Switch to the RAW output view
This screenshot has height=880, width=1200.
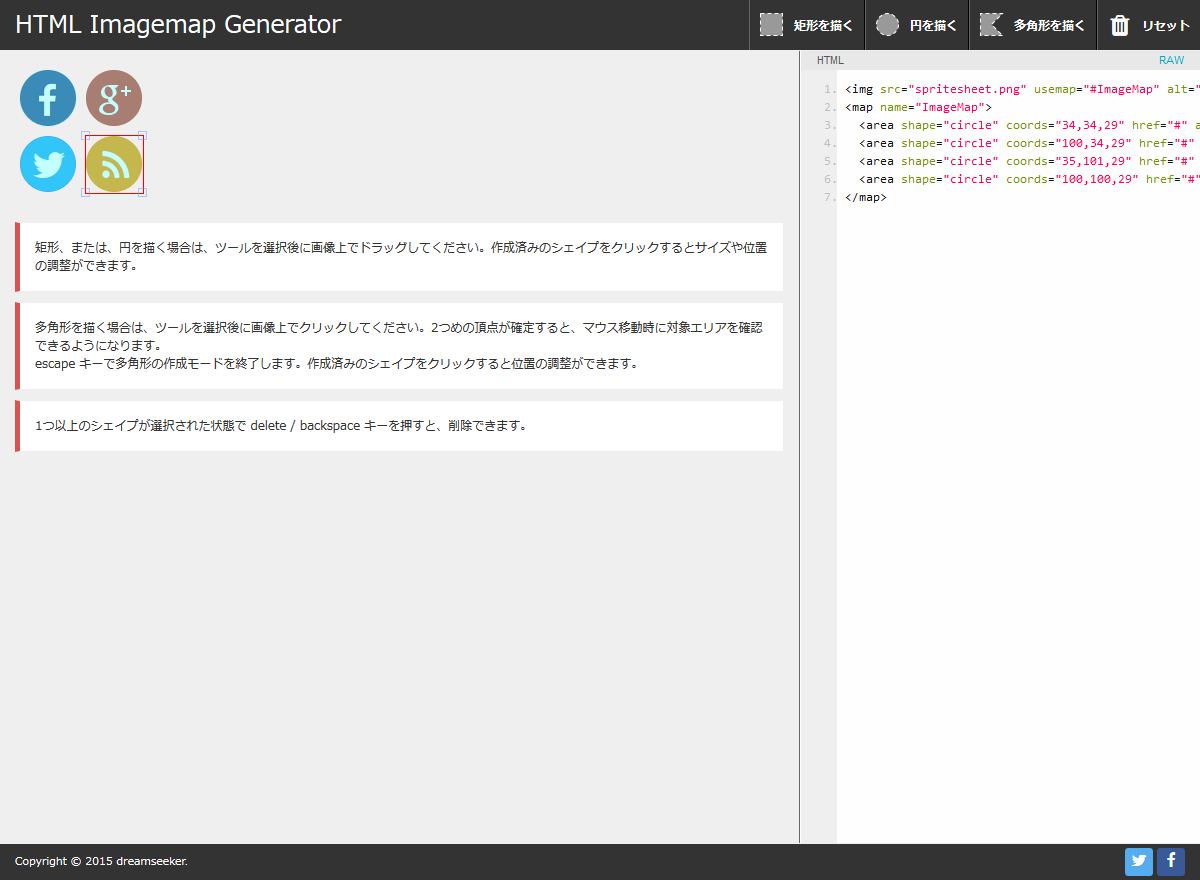tap(1171, 60)
